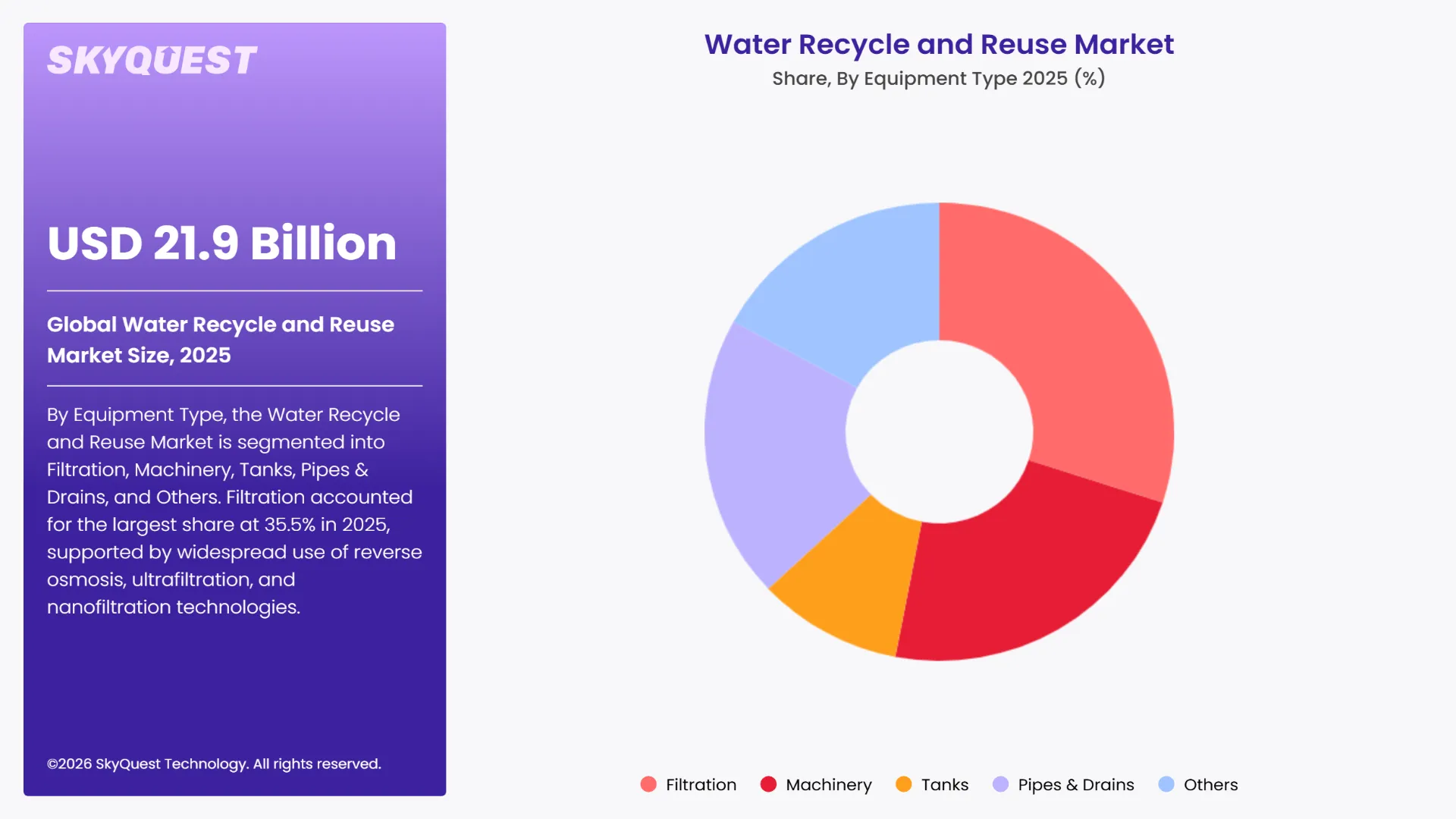This screenshot has height=819, width=1456.
Task: Click the 'USD 21.9 Billion' figure
Action: point(221,243)
